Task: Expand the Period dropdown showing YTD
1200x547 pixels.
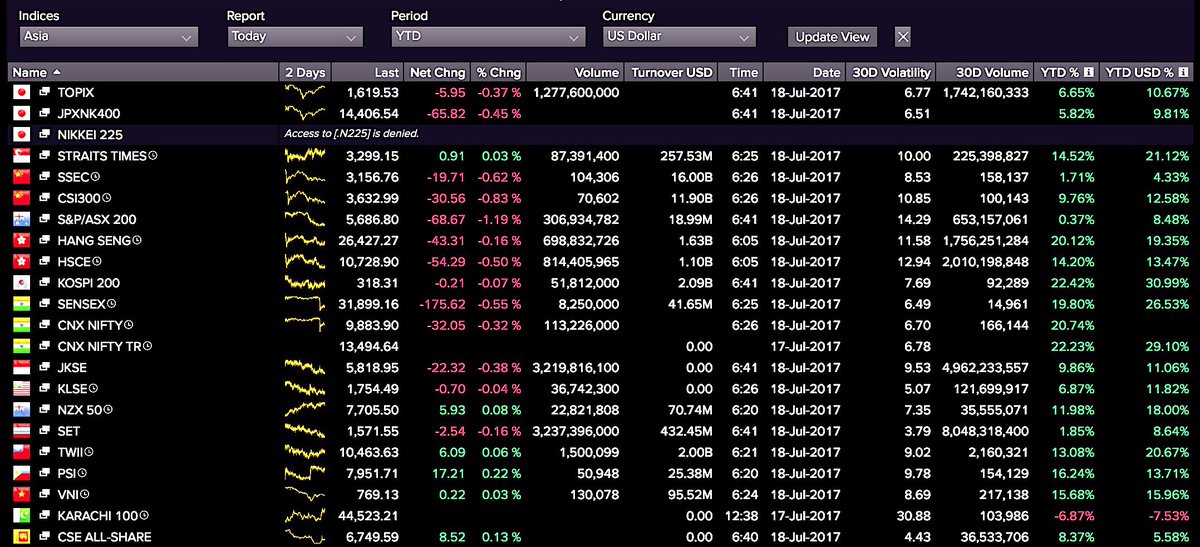Action: pos(488,37)
